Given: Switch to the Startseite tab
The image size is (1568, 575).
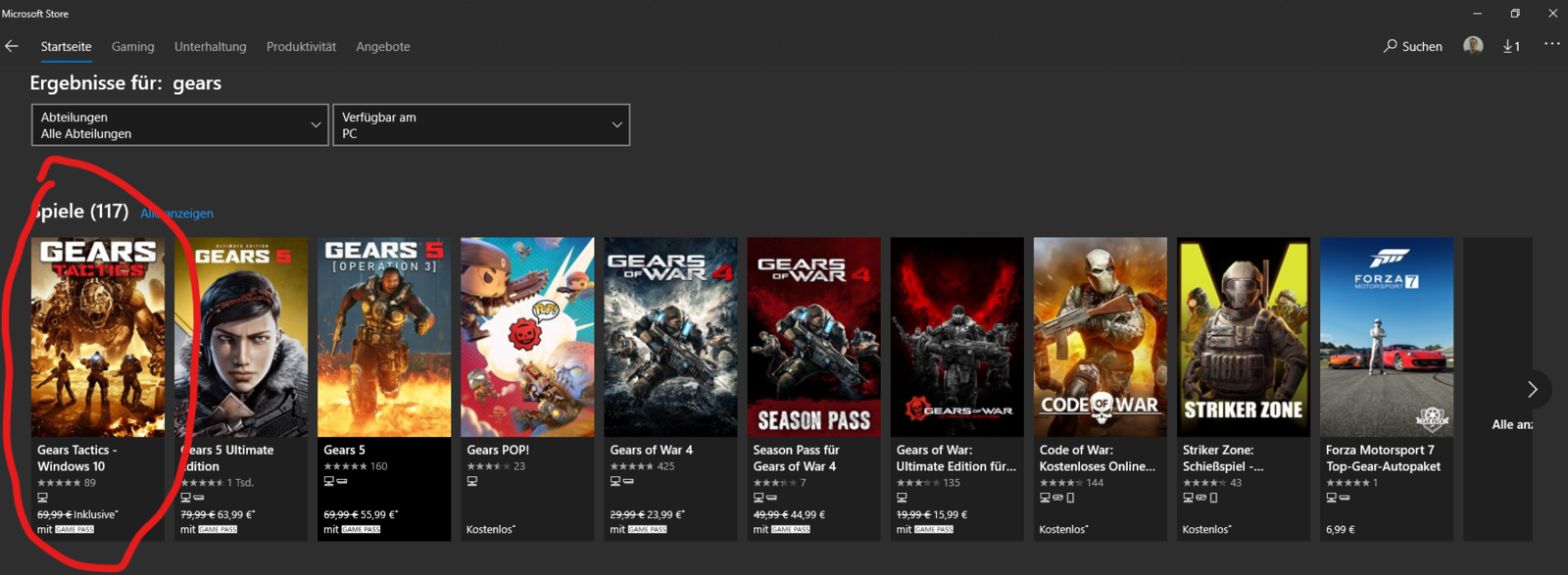Looking at the screenshot, I should click(x=67, y=46).
